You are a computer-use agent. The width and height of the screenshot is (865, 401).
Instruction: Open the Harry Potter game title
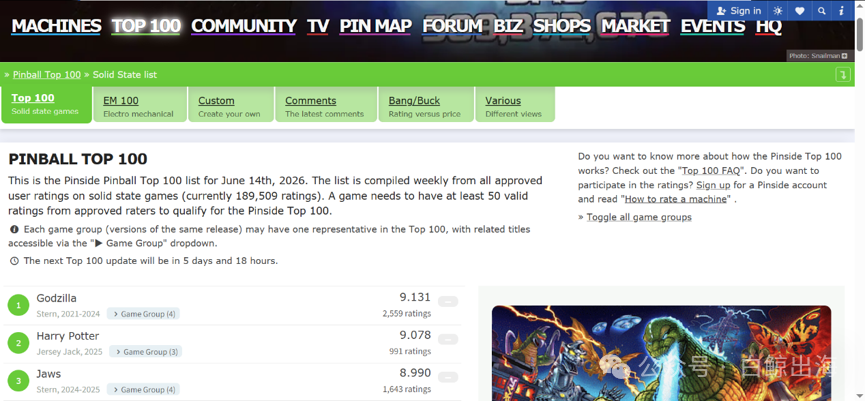point(68,336)
